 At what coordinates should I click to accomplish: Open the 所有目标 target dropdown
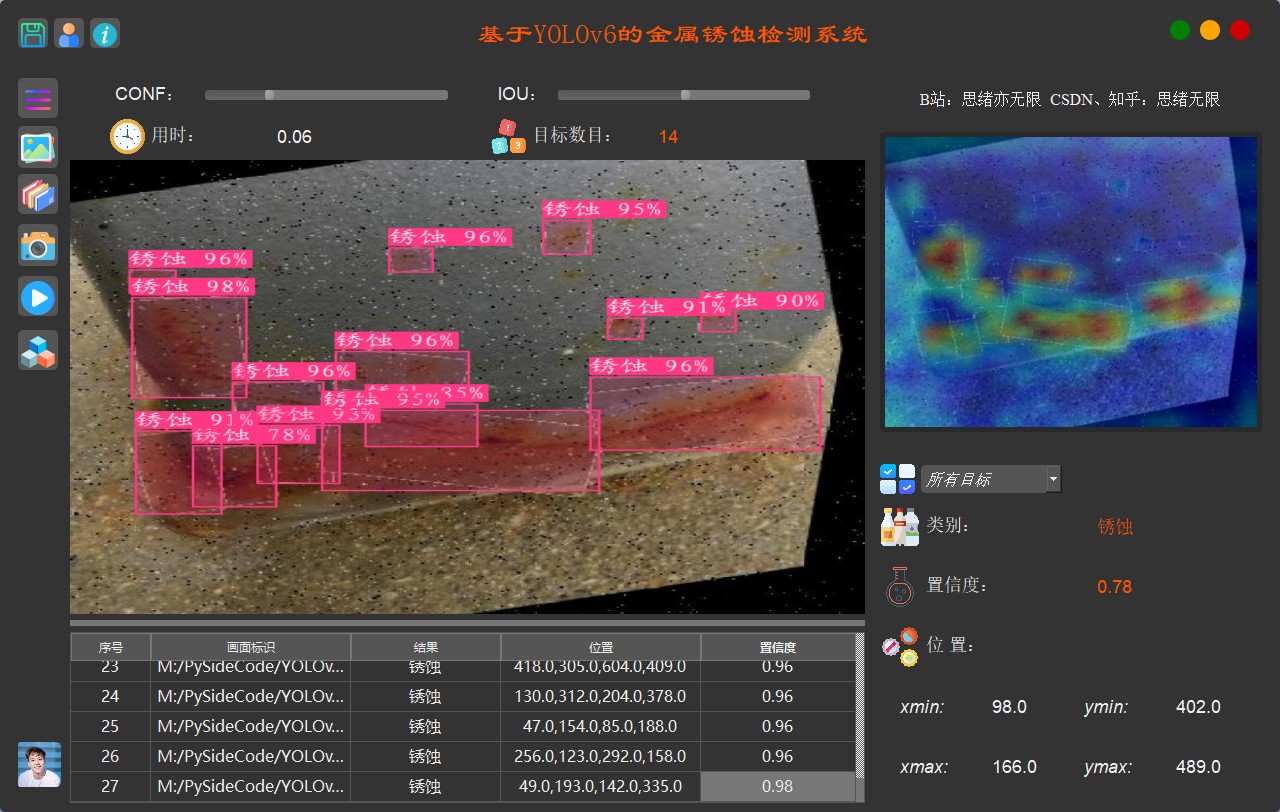983,479
